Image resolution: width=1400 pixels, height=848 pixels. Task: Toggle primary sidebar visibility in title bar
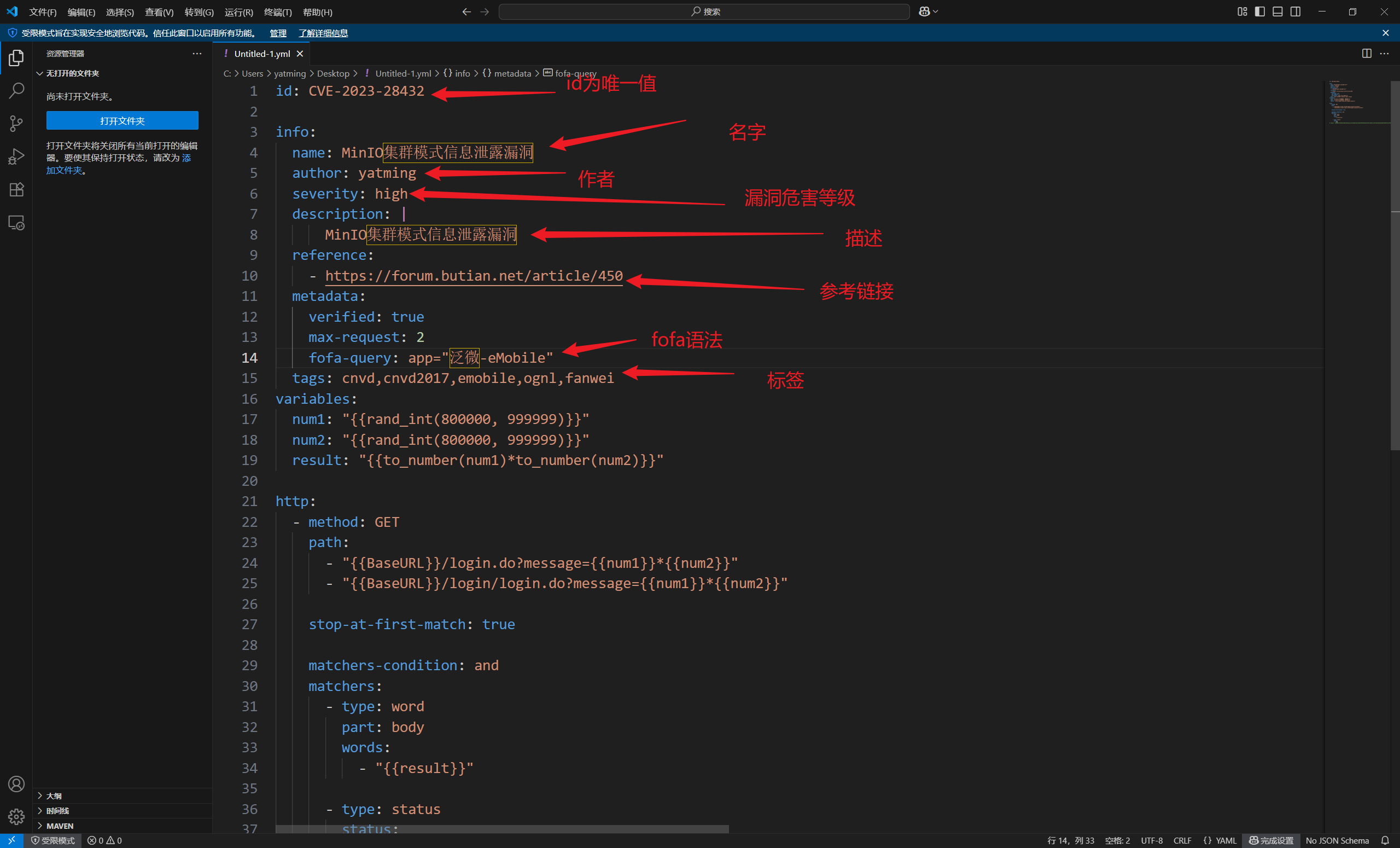(x=1259, y=11)
